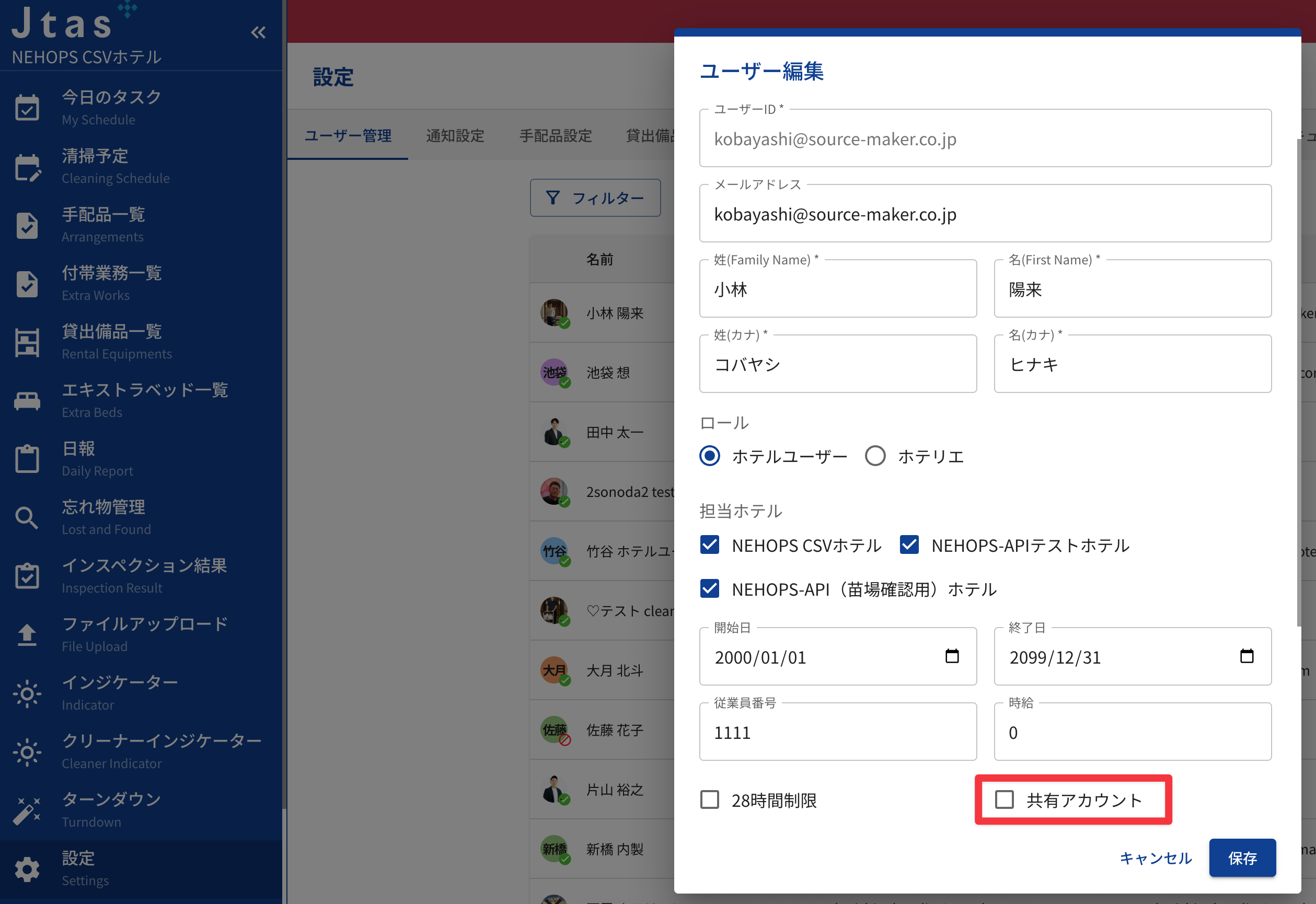The width and height of the screenshot is (1316, 904).
Task: Open the 終了日 calendar picker
Action: [1247, 656]
